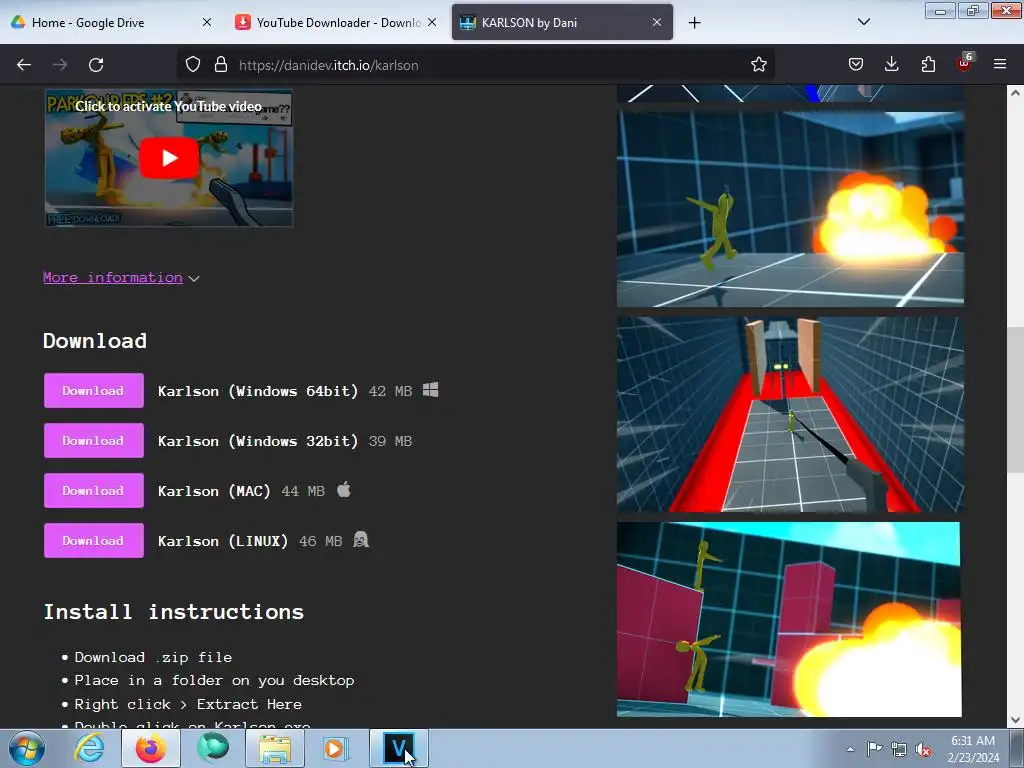Click 'Place in a folder on you desktop'
Screen dimensions: 1024x768
point(214,680)
